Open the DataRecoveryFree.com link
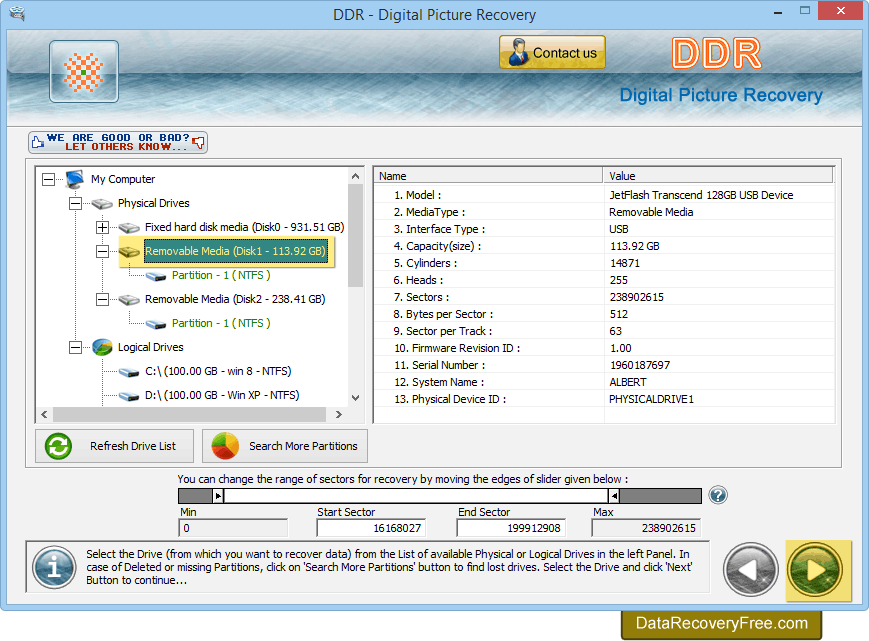The image size is (869, 641). 721,624
